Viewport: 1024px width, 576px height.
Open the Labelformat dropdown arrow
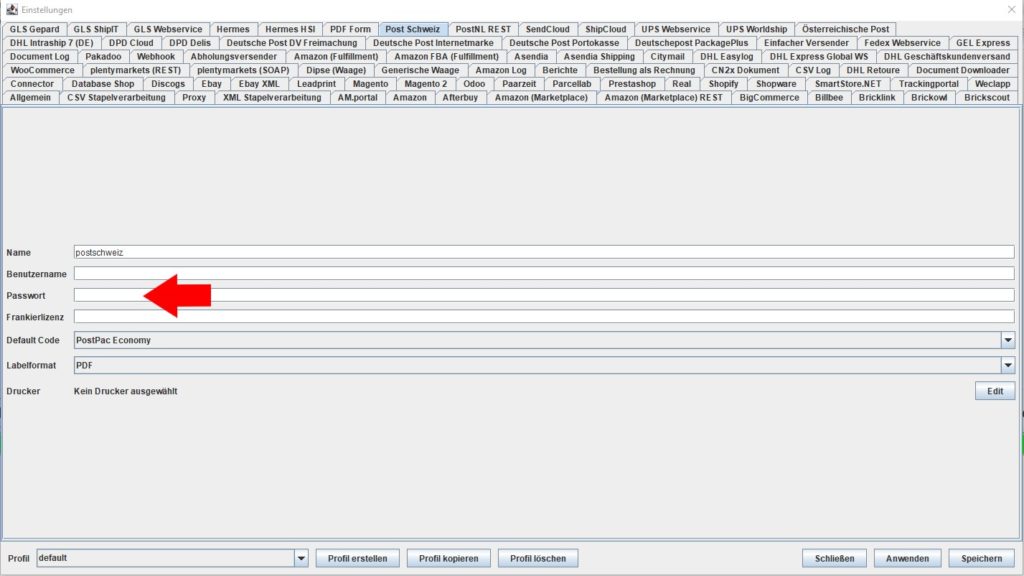pos(1008,365)
